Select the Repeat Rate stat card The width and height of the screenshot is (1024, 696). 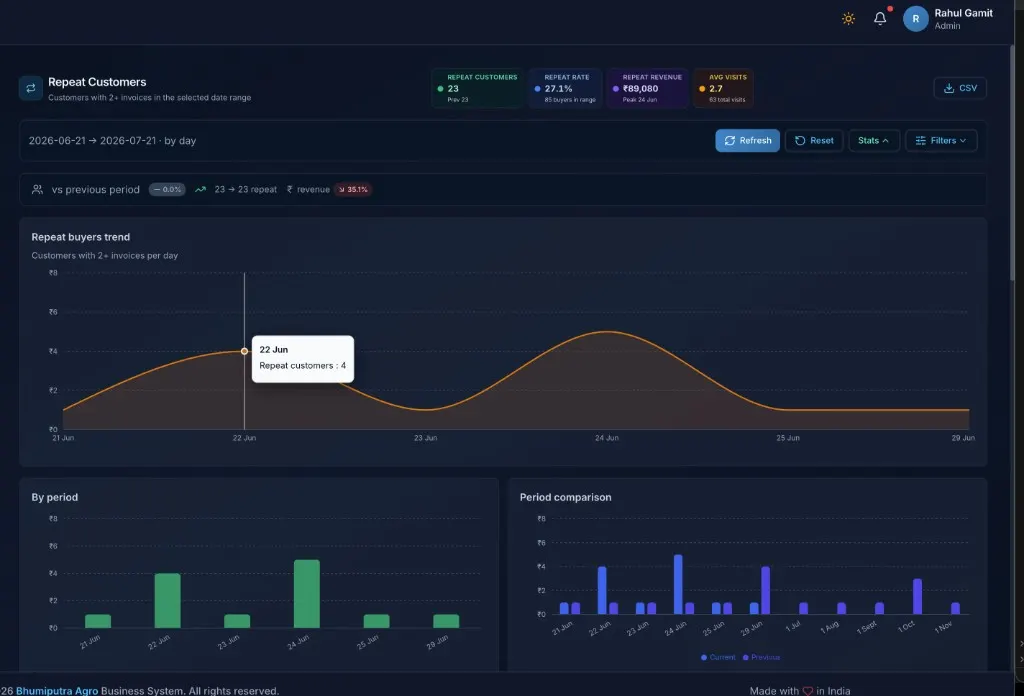[566, 88]
